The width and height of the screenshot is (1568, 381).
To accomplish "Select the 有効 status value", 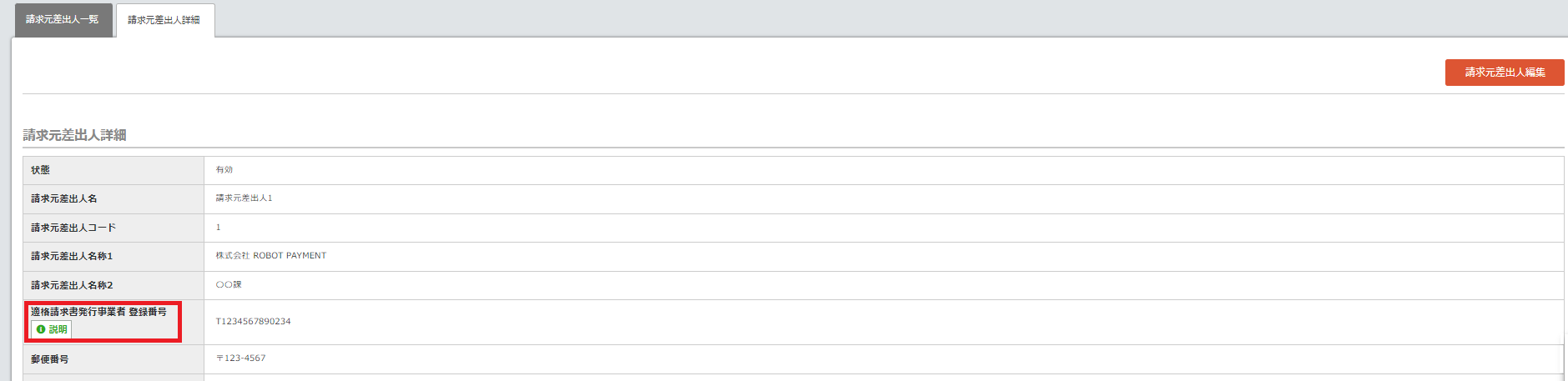I will [x=224, y=170].
